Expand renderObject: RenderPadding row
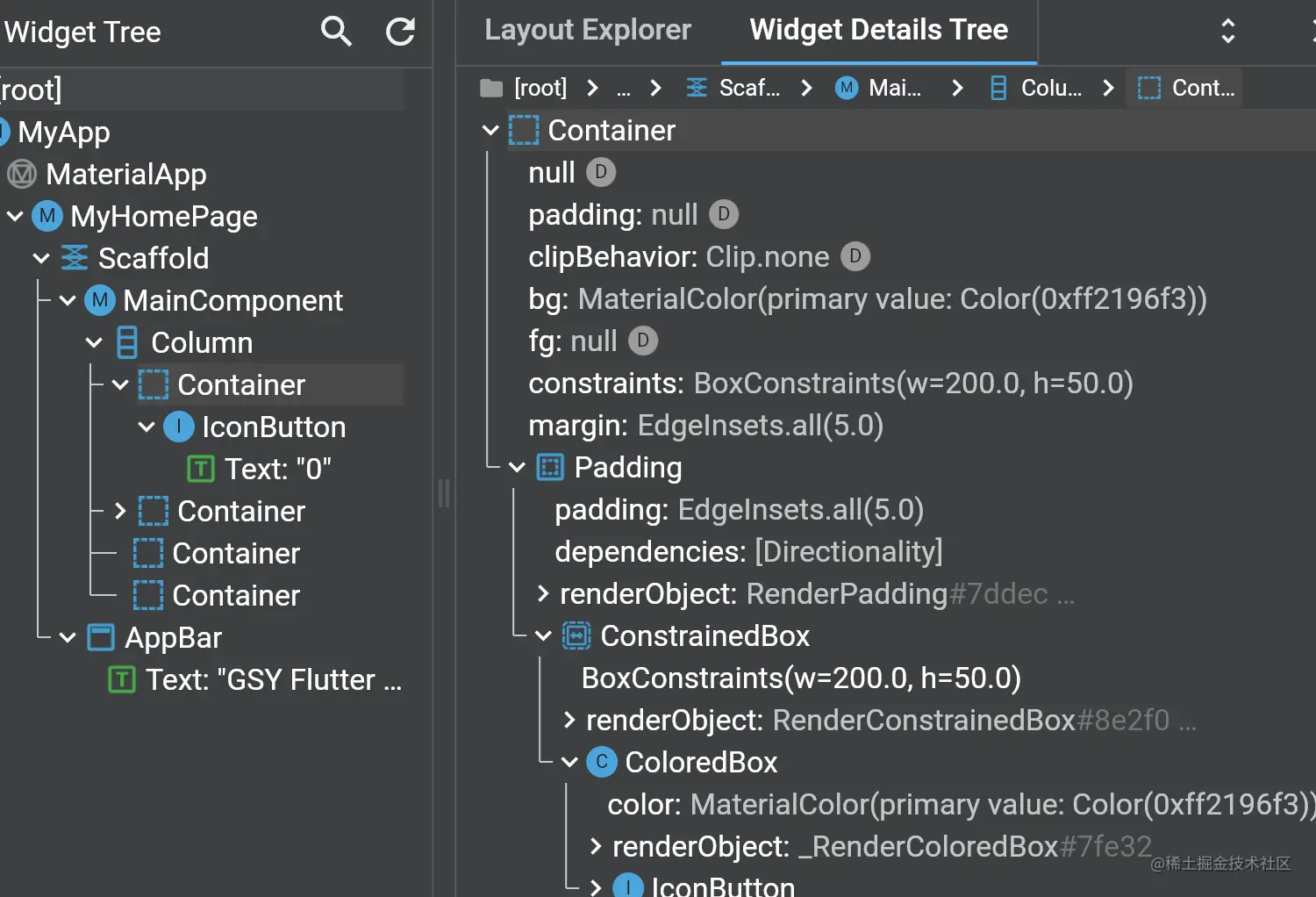Image resolution: width=1316 pixels, height=897 pixels. (543, 593)
